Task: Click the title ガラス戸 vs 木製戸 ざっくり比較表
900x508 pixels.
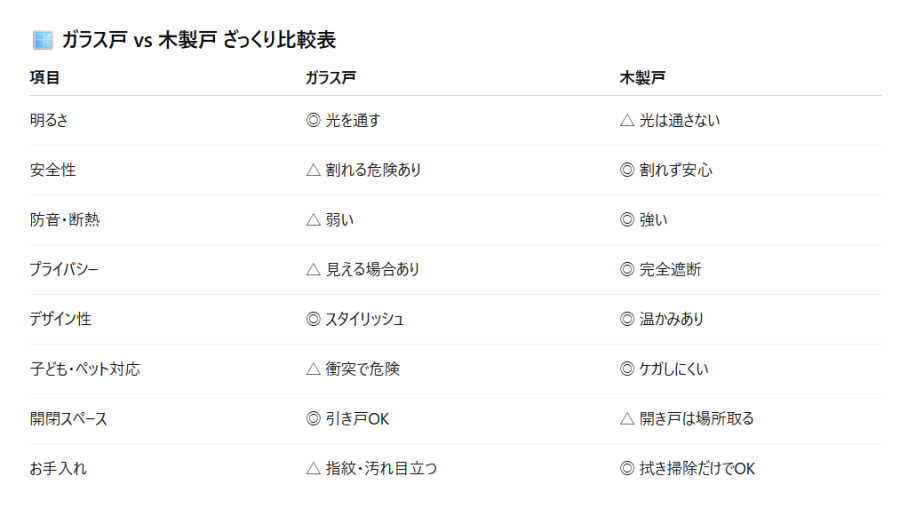Action: [x=199, y=40]
